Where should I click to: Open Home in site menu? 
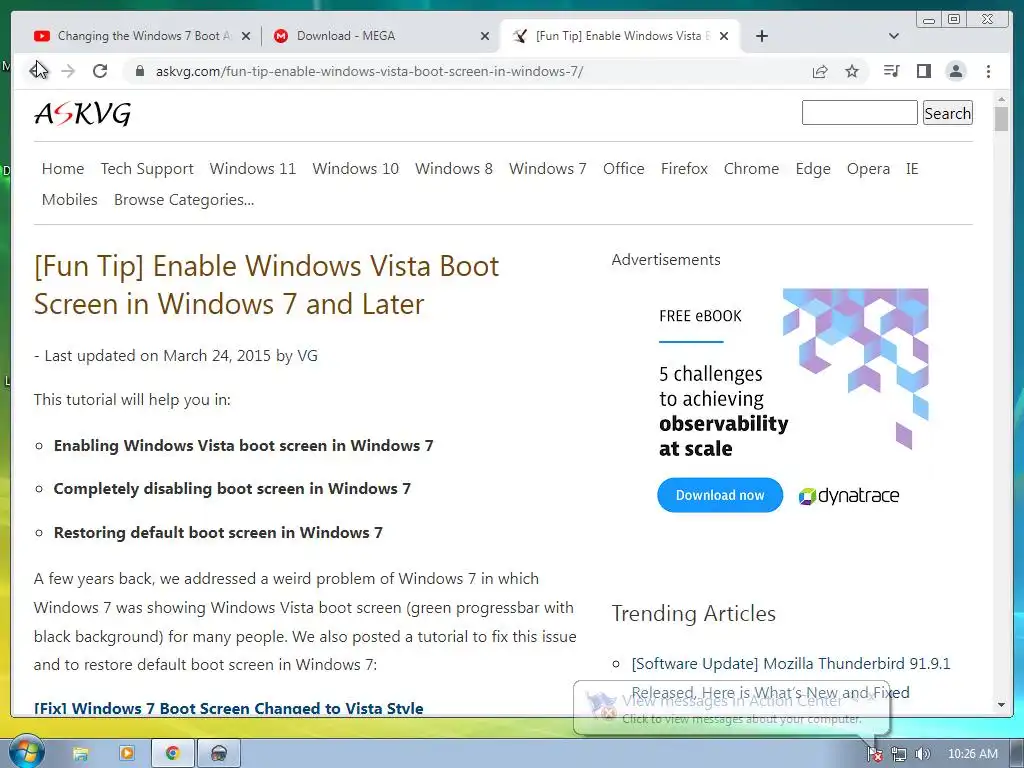click(63, 168)
